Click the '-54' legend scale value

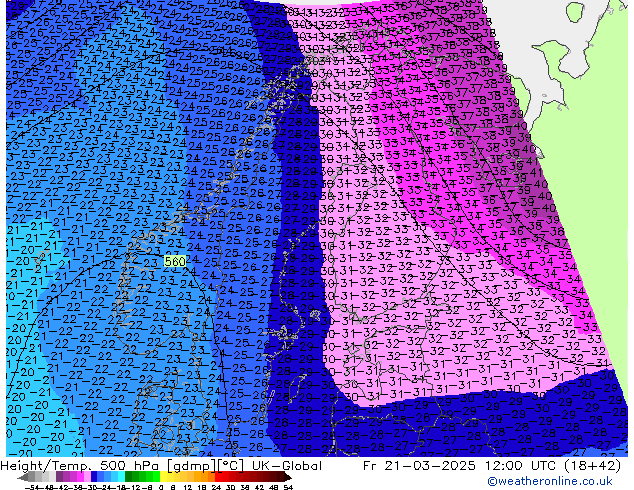click(32, 488)
